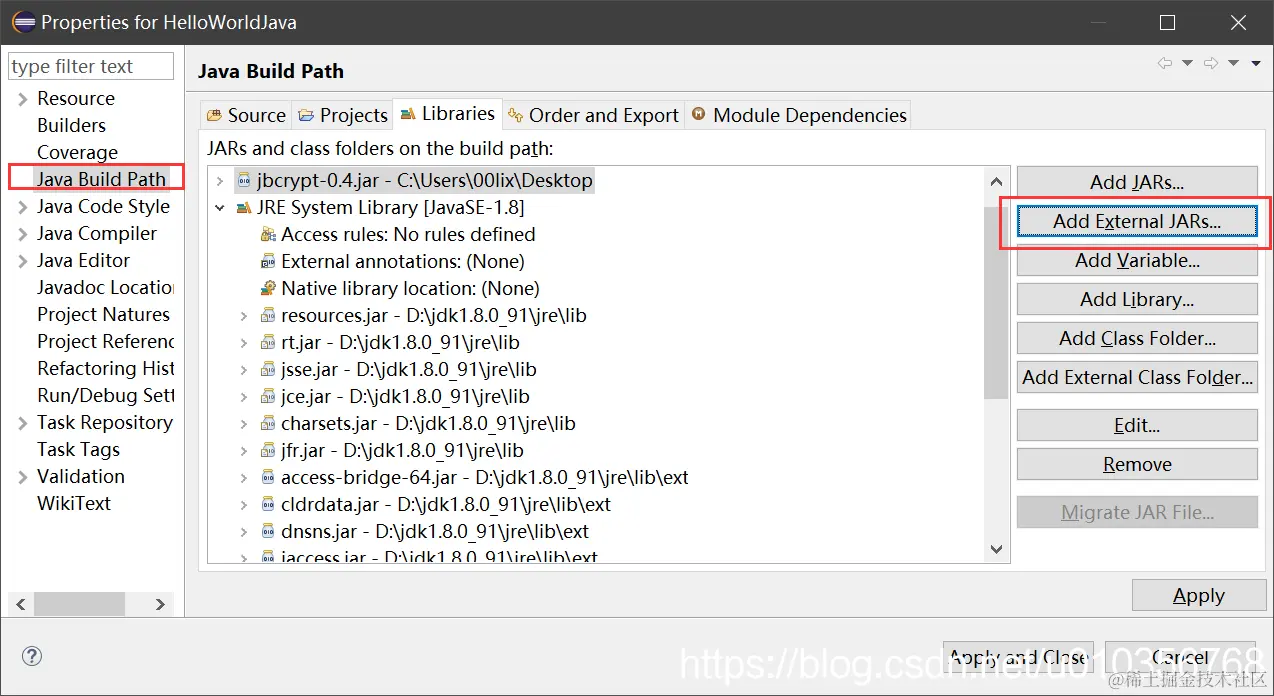Click the charsets.jar icon
Screen dimensions: 1274x696
(268, 424)
